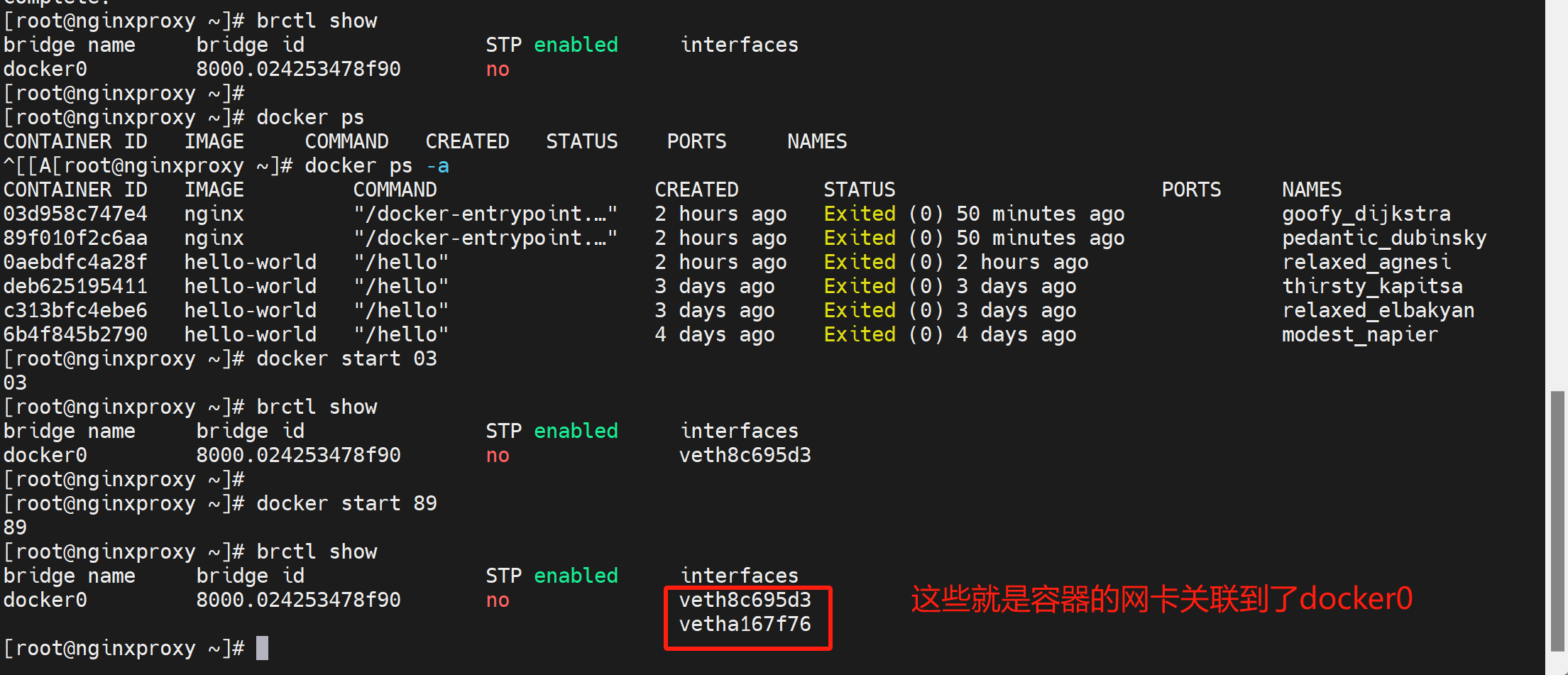Click the "docker start 89" command
1568x675 pixels.
pos(346,503)
